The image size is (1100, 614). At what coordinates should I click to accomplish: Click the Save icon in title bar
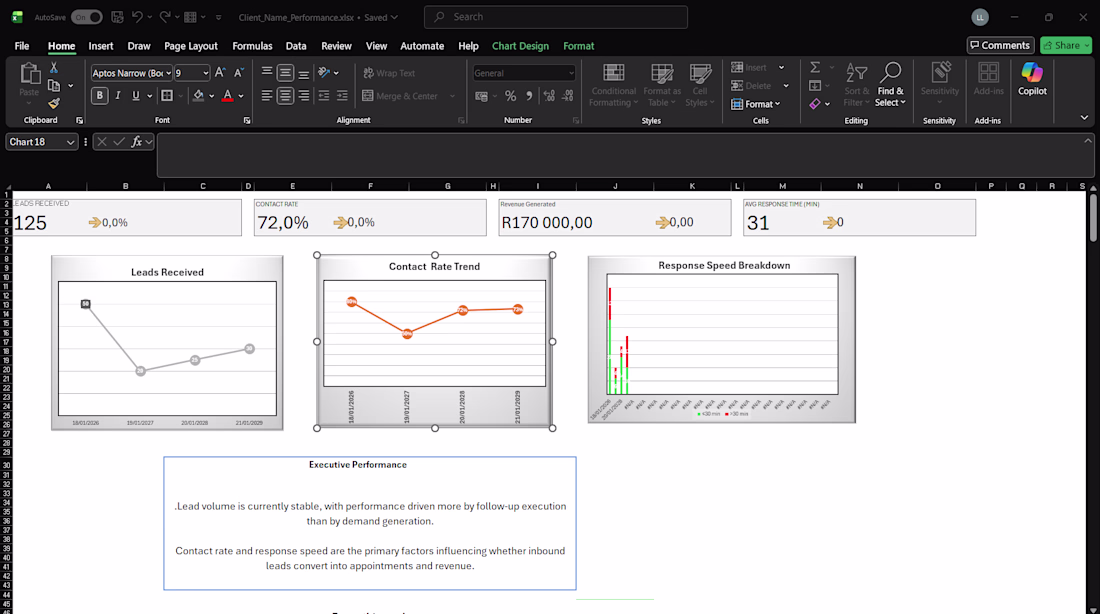pos(117,17)
